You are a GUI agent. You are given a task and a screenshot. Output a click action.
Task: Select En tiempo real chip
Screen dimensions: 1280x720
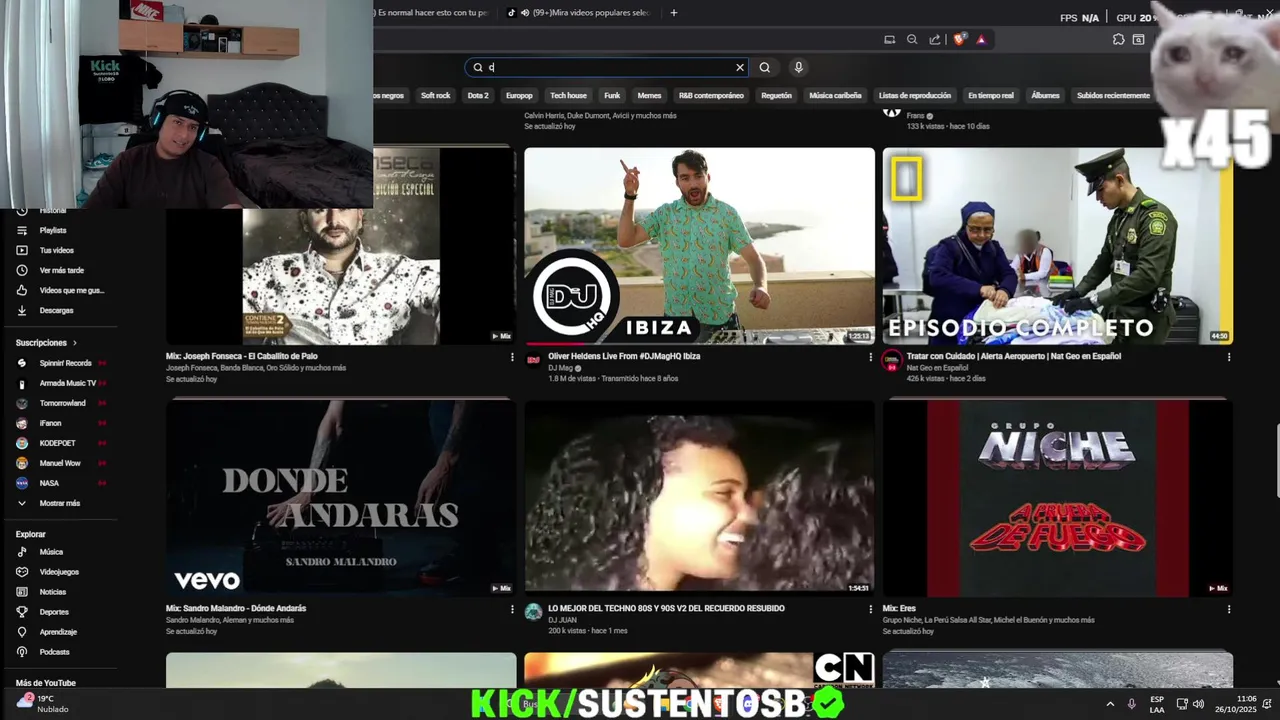[991, 95]
